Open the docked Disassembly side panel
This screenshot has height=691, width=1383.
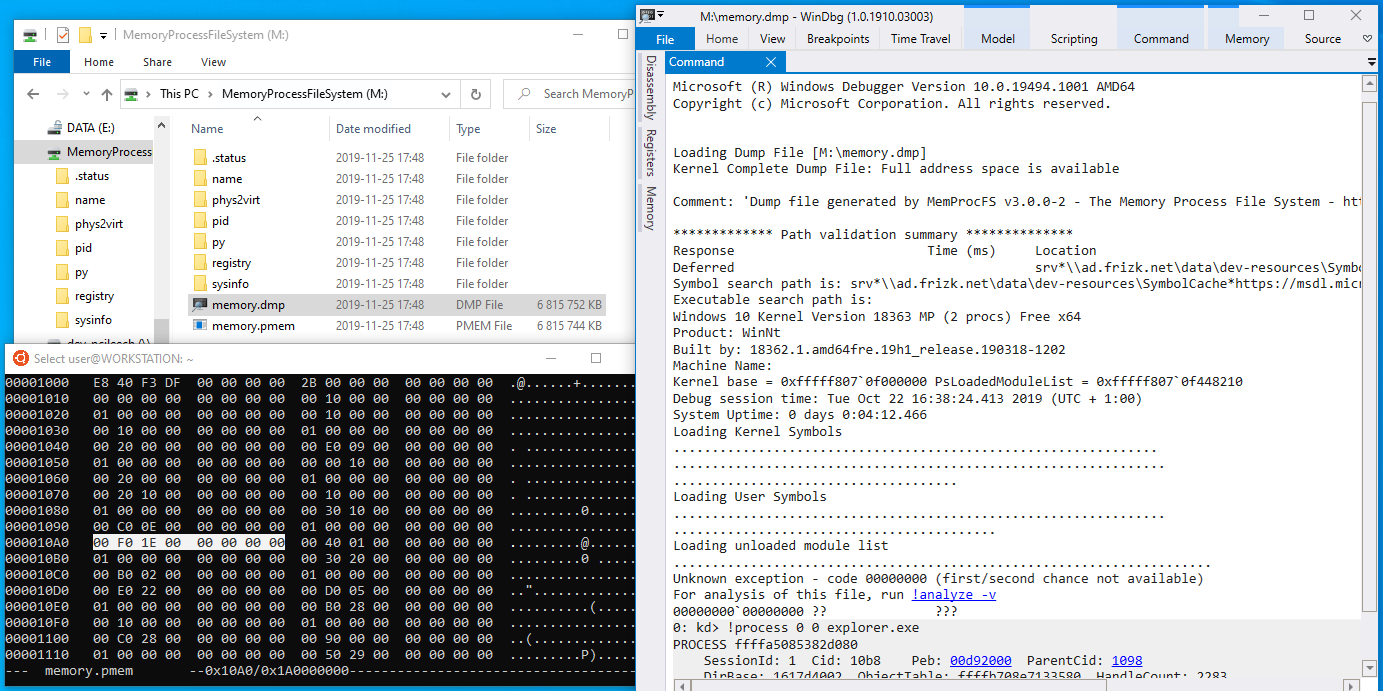point(650,86)
